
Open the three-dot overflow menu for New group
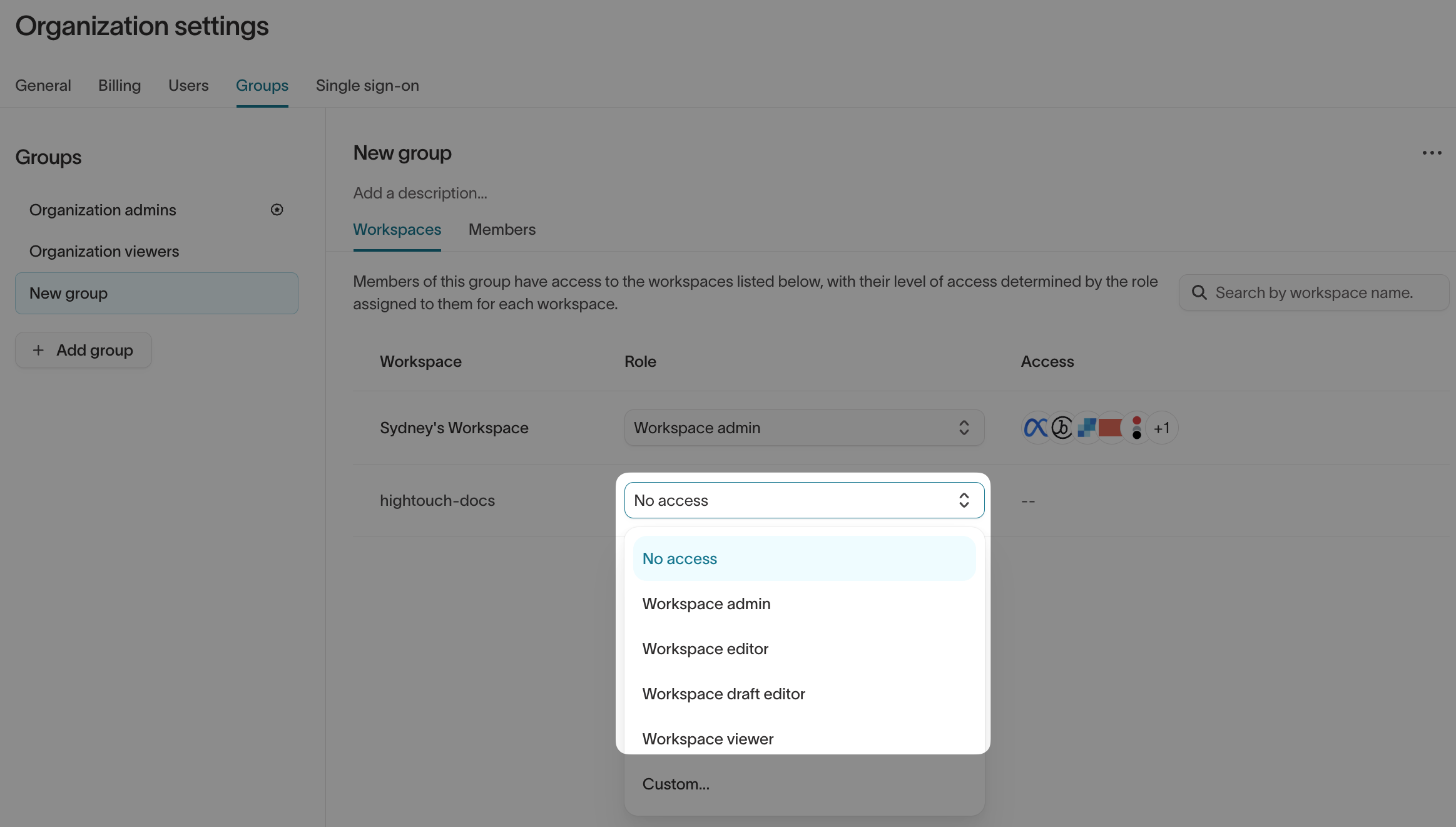(x=1432, y=152)
